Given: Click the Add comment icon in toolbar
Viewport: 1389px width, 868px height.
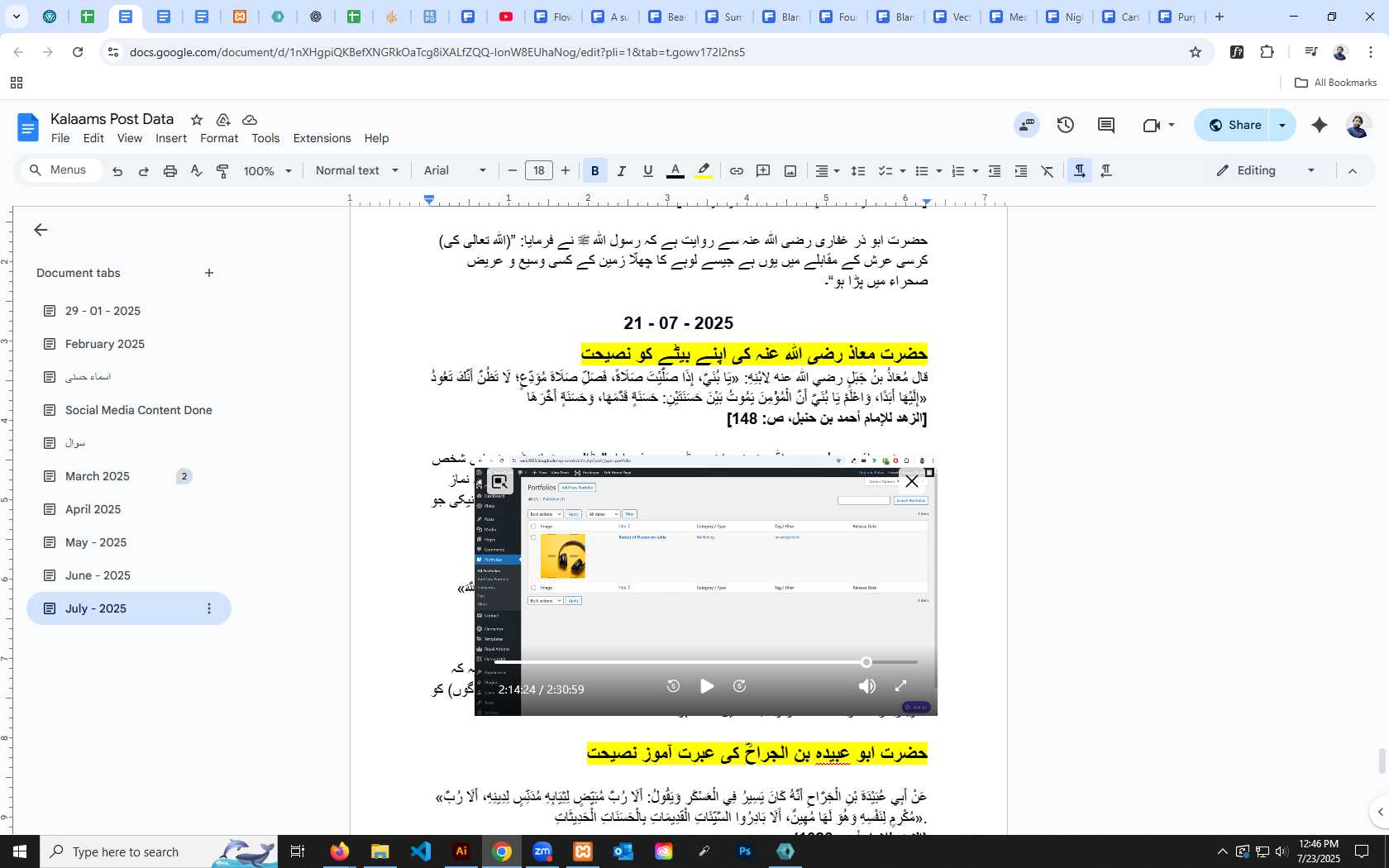Looking at the screenshot, I should [x=763, y=171].
